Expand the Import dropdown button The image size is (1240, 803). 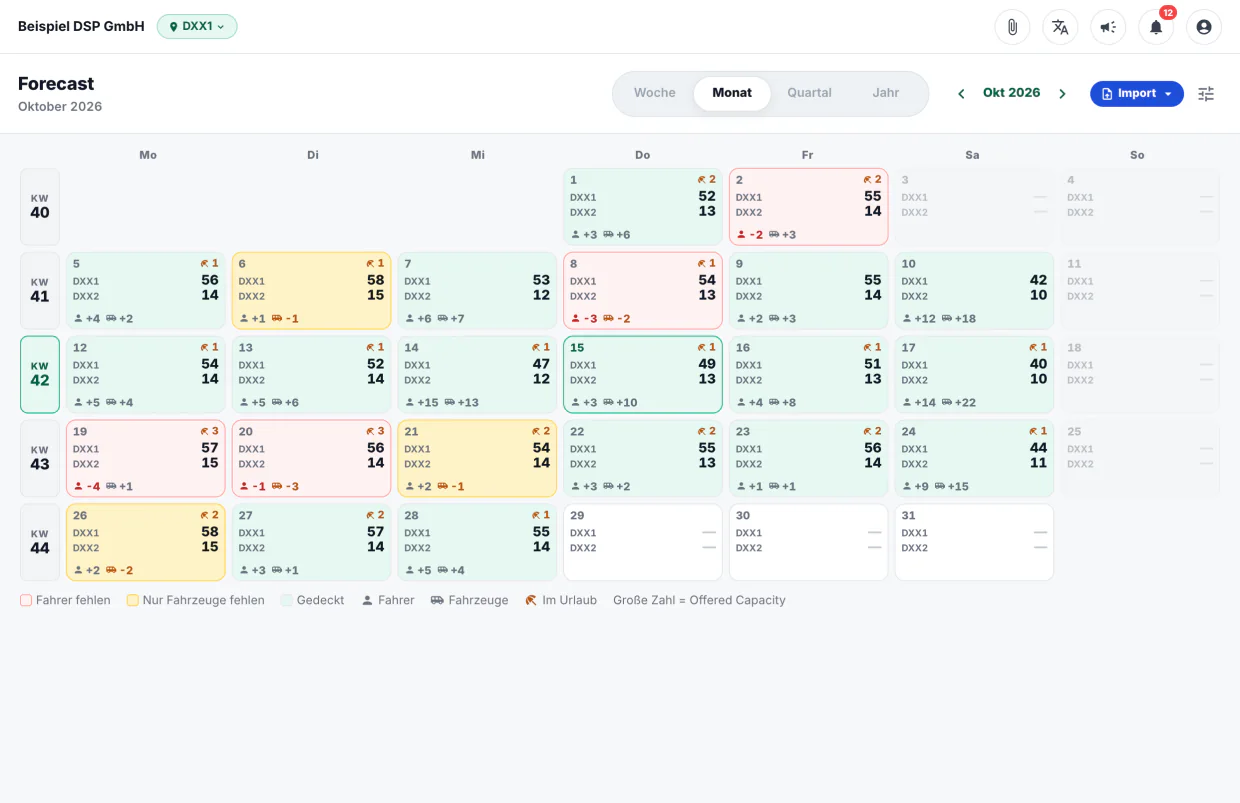click(x=1136, y=93)
